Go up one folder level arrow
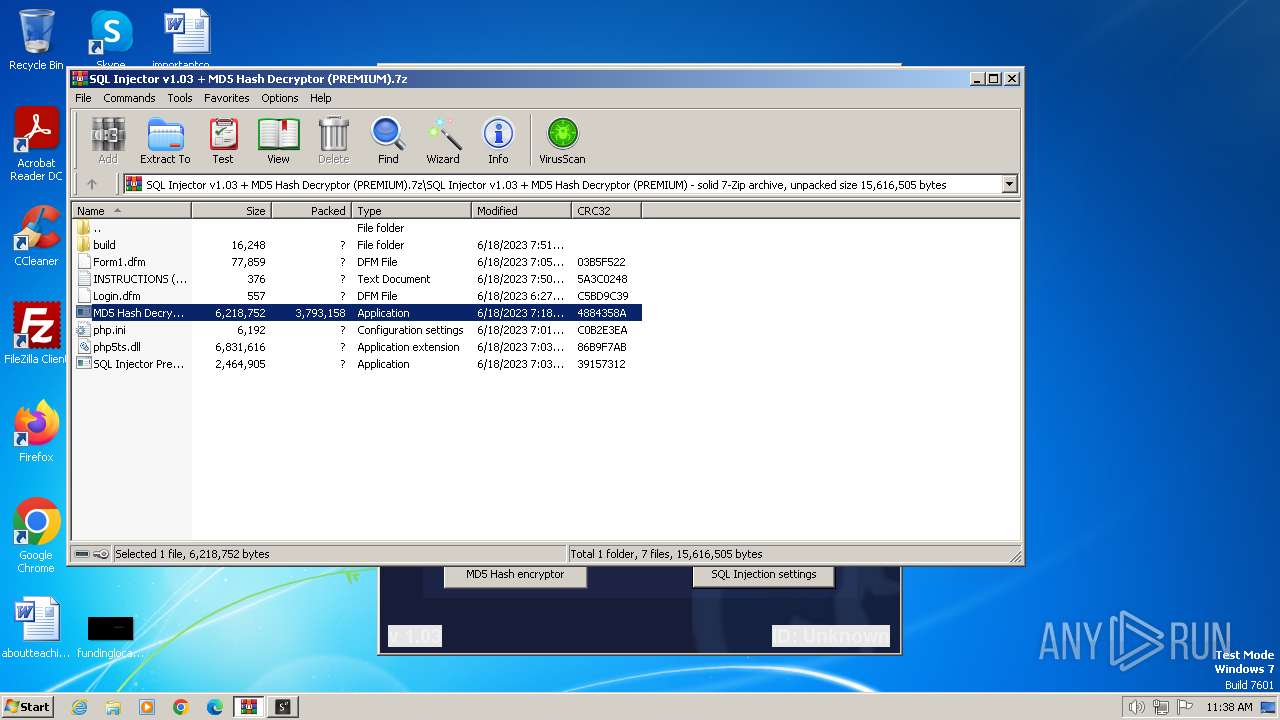1280x720 pixels. 92,184
